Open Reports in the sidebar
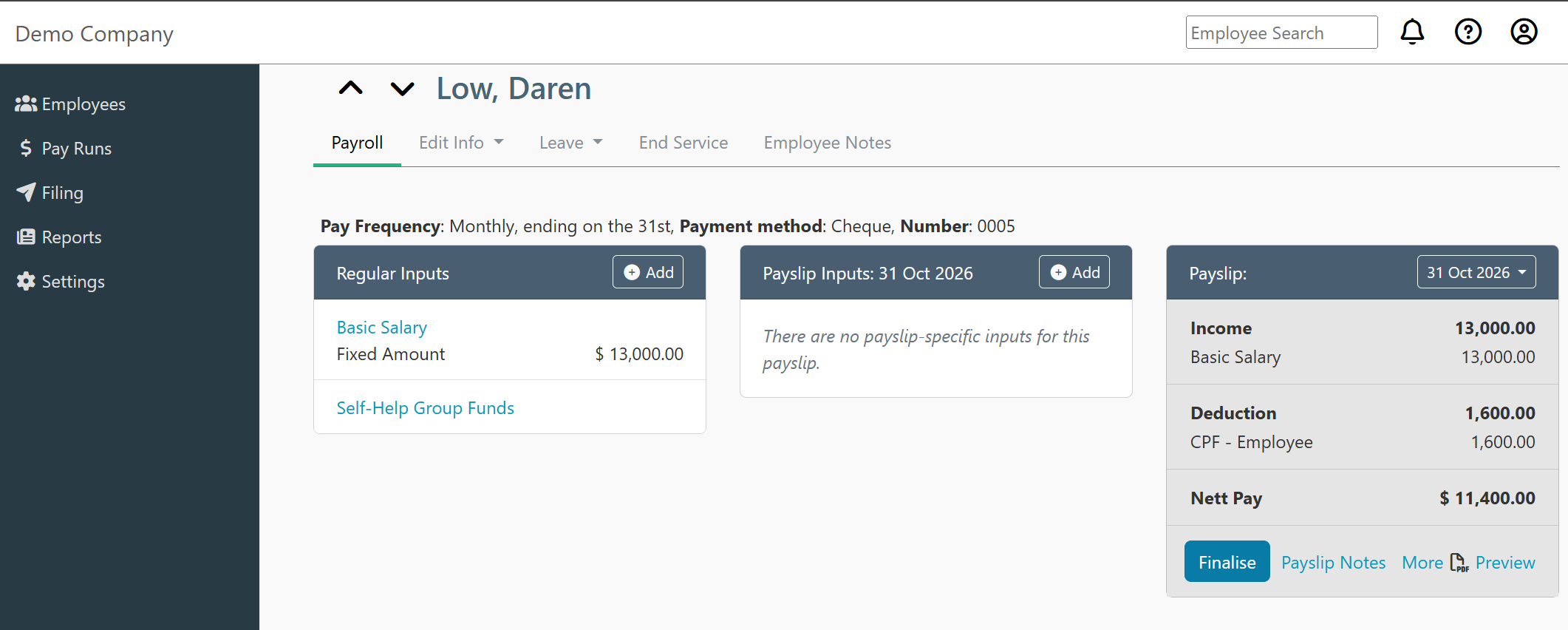The width and height of the screenshot is (1568, 630). pos(72,237)
